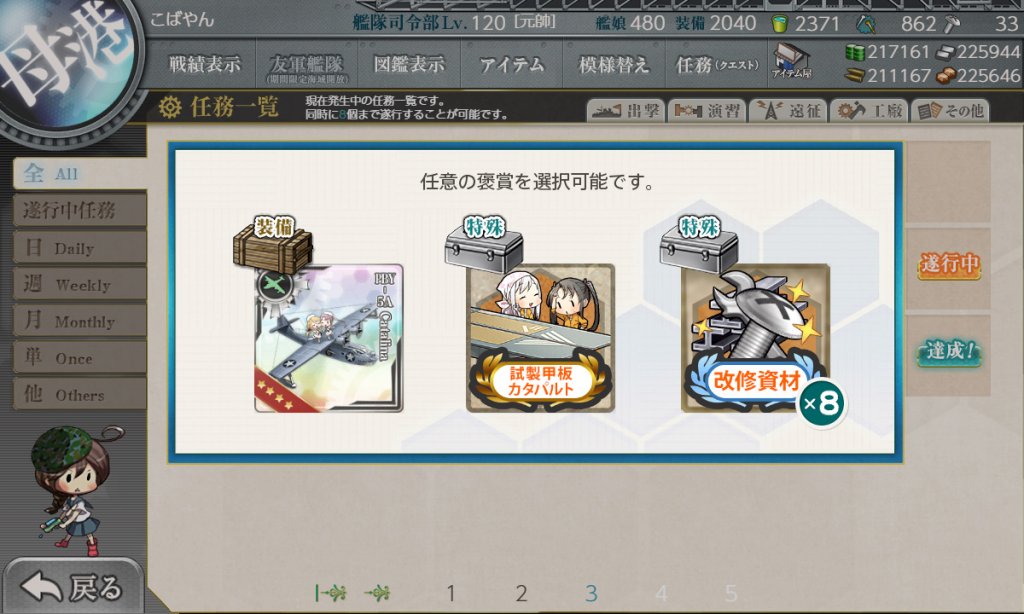Select the PBY-5A Catalina equipment reward
Screen dimensions: 1024x614
(328, 338)
